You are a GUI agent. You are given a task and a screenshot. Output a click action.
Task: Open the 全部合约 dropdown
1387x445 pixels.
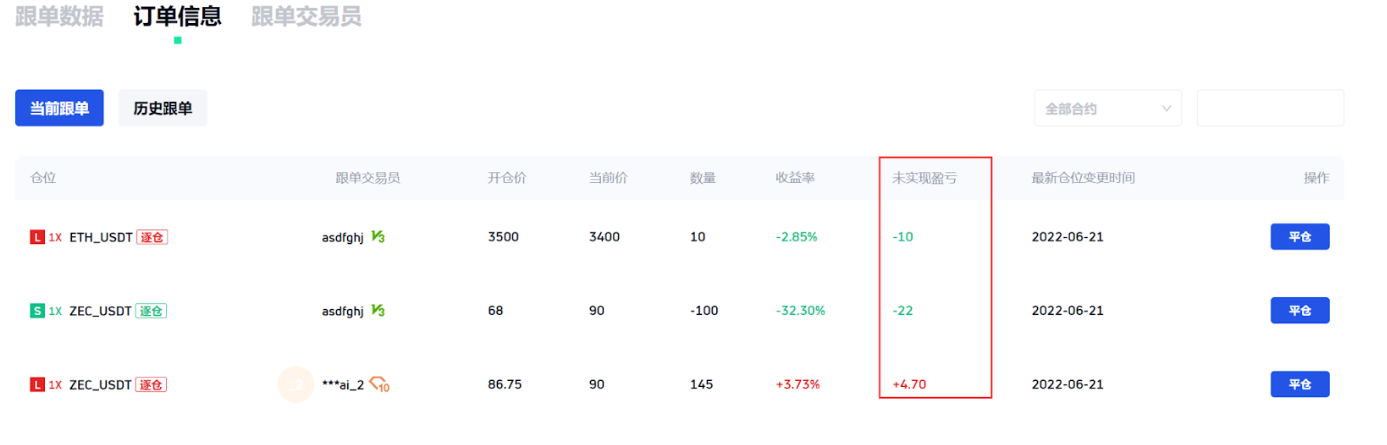(1108, 108)
